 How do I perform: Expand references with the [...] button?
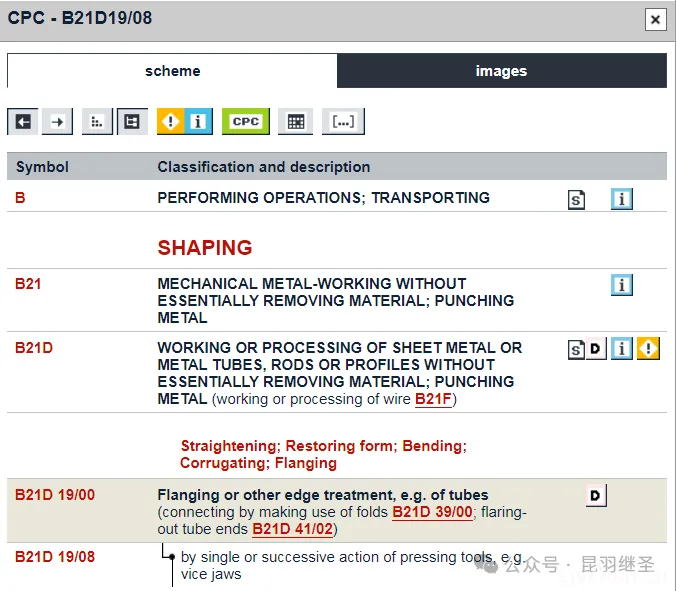click(x=343, y=122)
